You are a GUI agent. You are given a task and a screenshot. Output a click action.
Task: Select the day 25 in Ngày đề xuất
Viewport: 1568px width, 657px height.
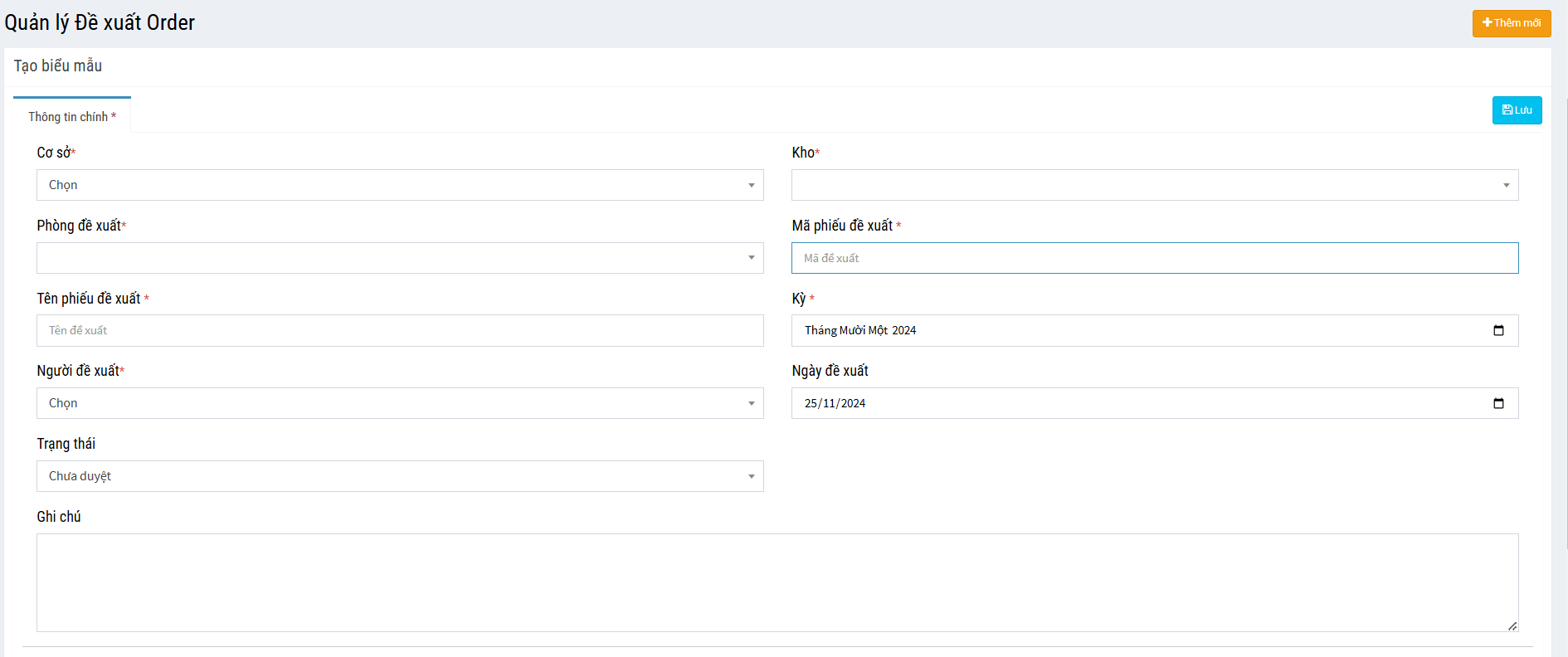click(x=811, y=404)
